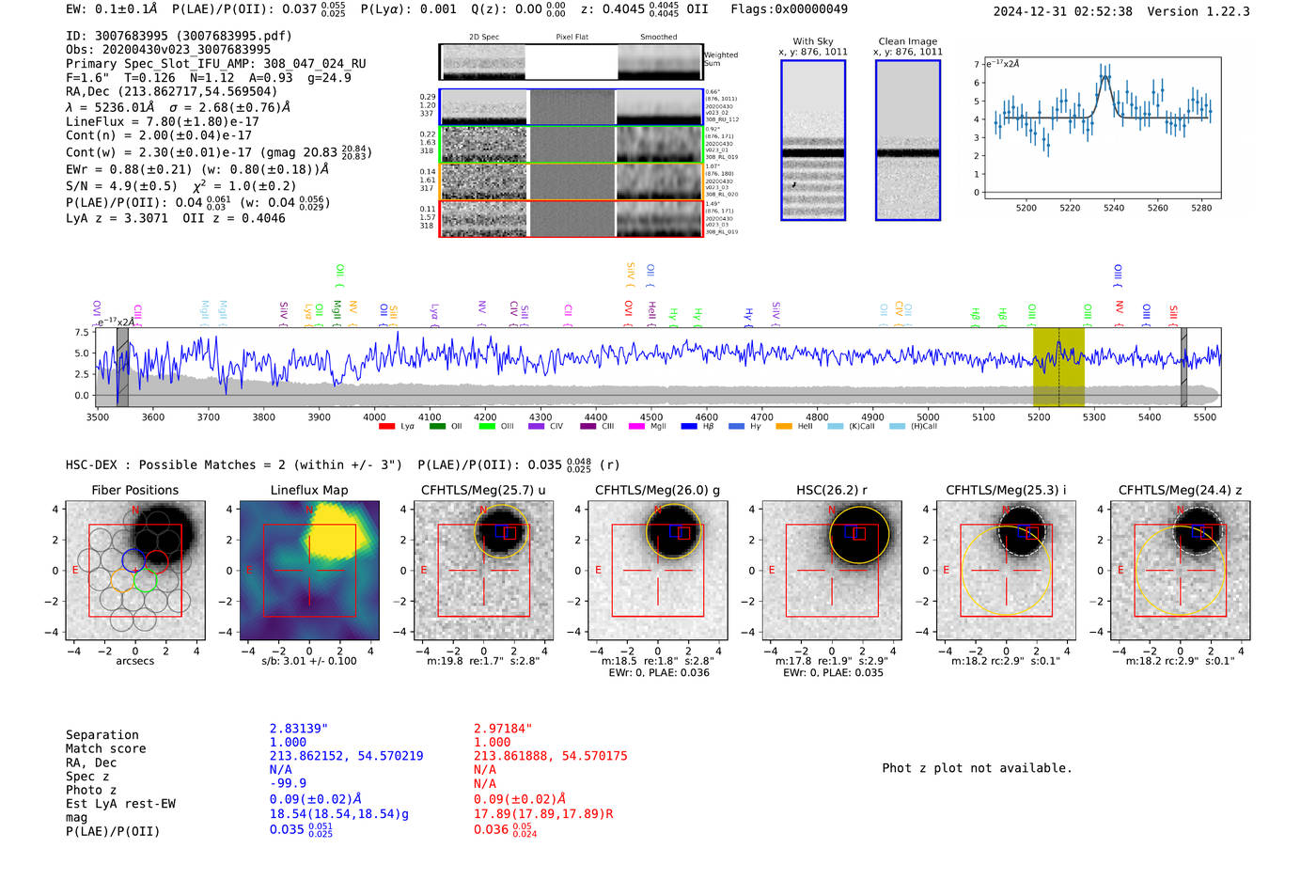The height and width of the screenshot is (896, 1316).
Task: Open the CFHTLS/Meg(25.7) u cutout
Action: 483,571
